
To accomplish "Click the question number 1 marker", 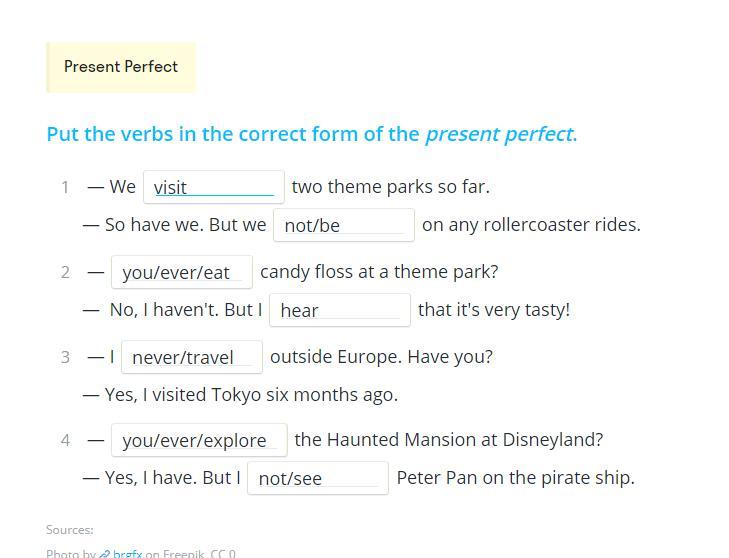I will coord(65,187).
